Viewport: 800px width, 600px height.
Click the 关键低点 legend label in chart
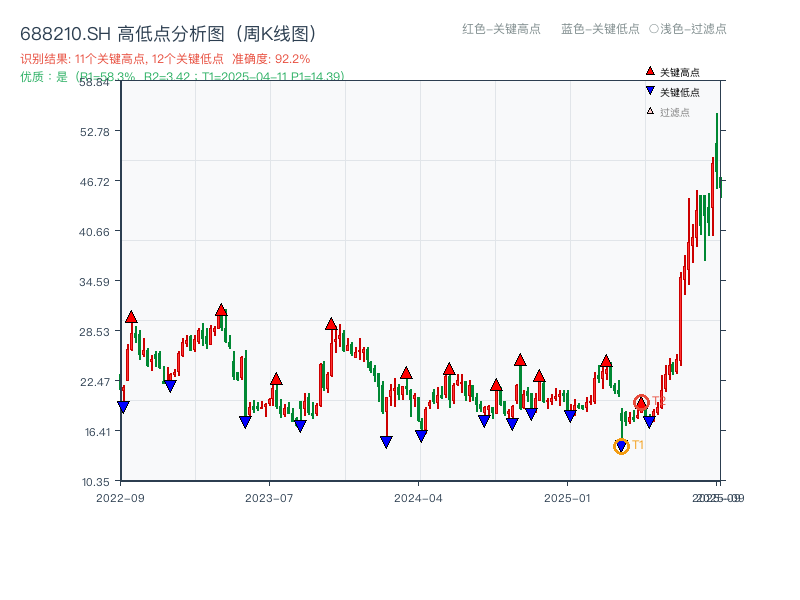click(680, 92)
